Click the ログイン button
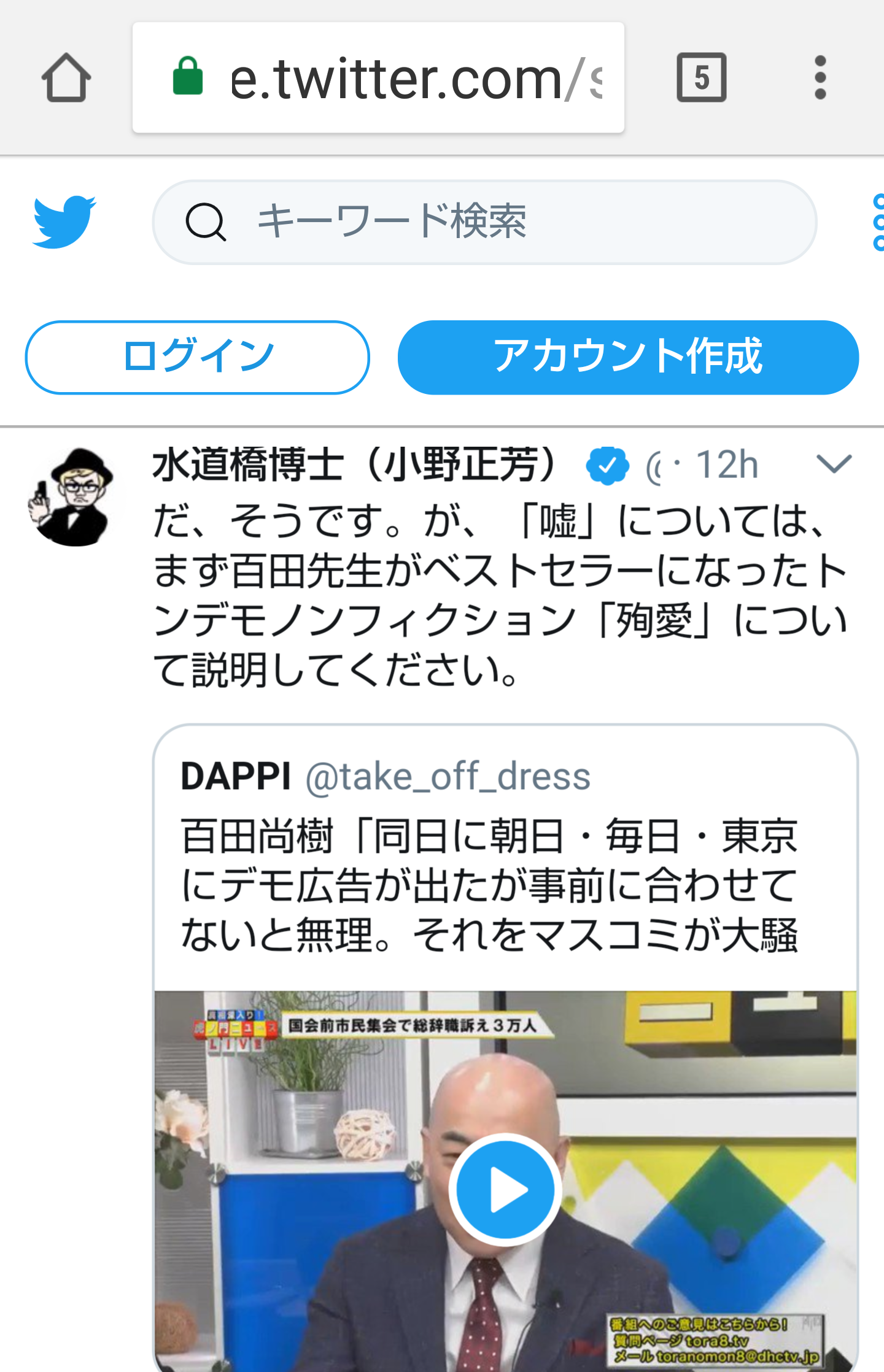The image size is (884, 1372). [x=197, y=357]
